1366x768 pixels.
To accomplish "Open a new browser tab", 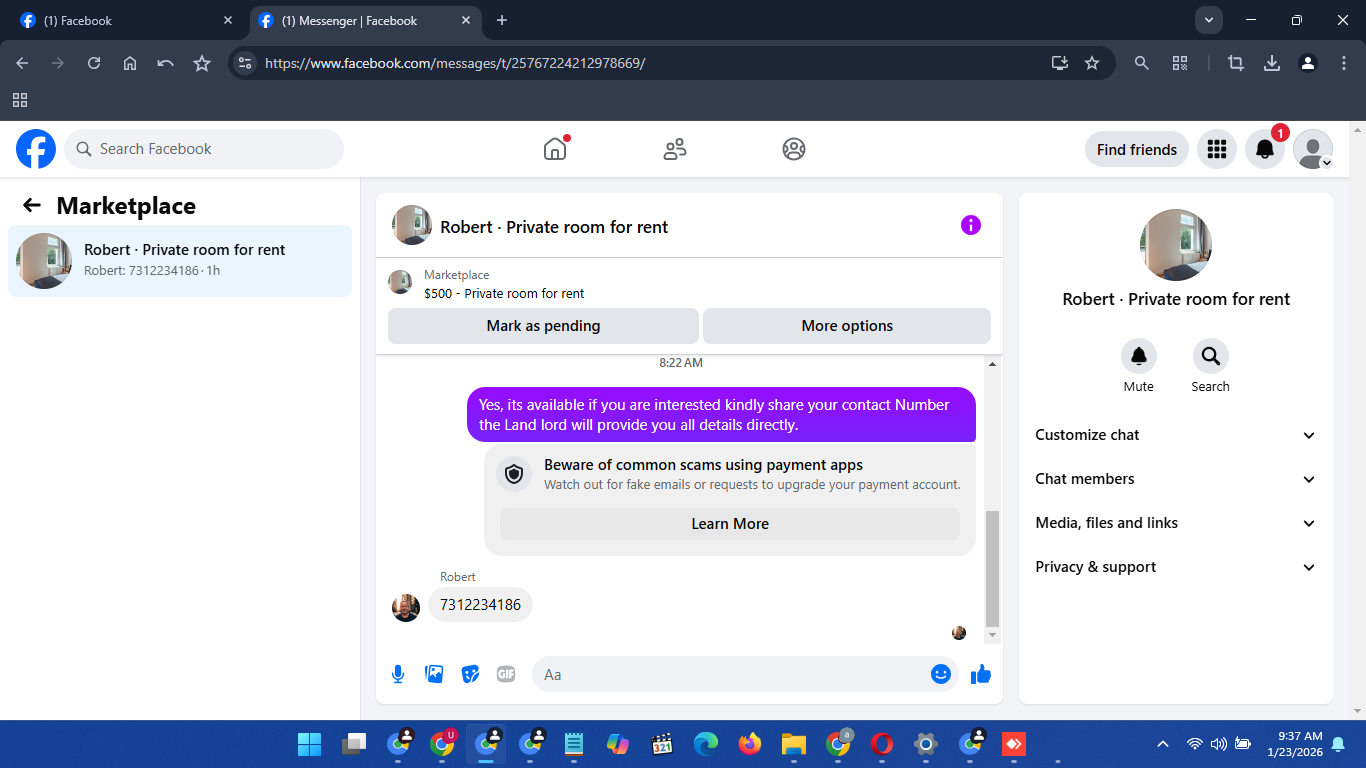I will click(502, 20).
